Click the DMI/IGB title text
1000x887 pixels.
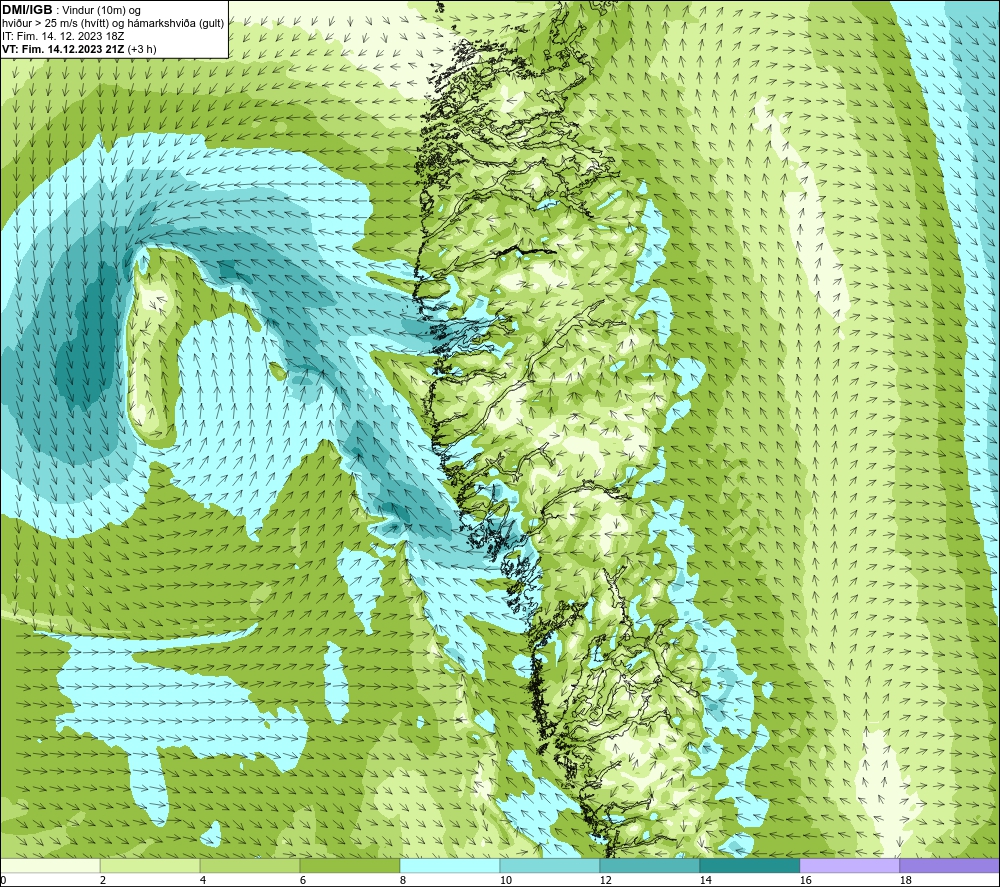point(27,10)
